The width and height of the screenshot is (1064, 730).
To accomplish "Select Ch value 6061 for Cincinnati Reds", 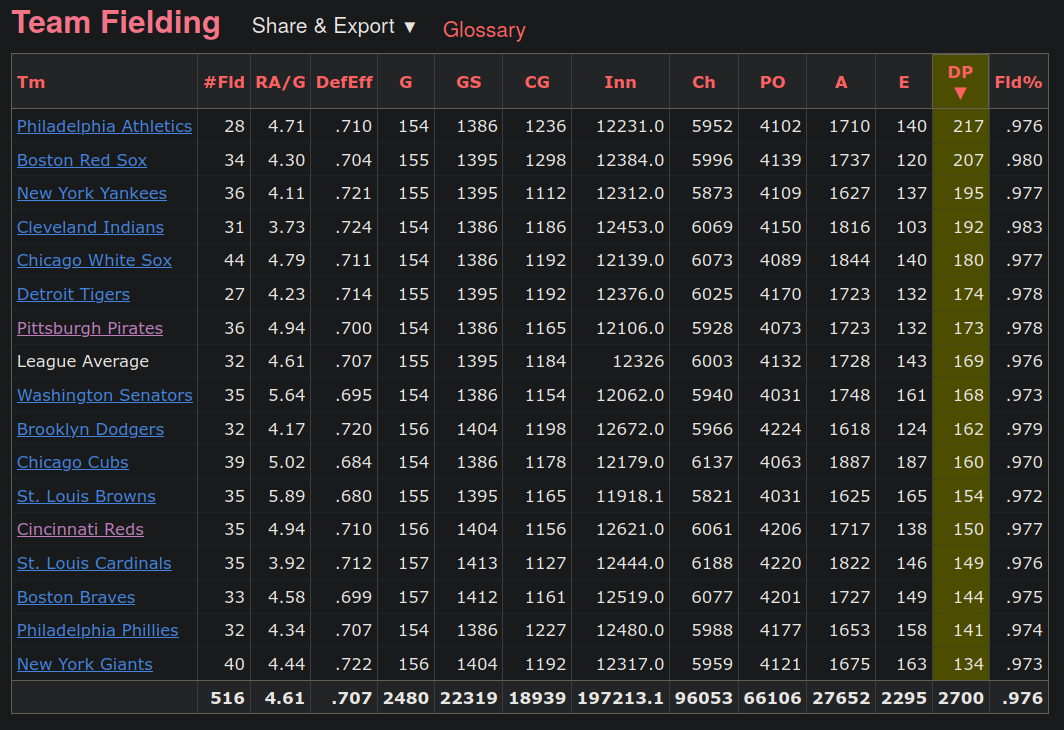I will point(712,529).
